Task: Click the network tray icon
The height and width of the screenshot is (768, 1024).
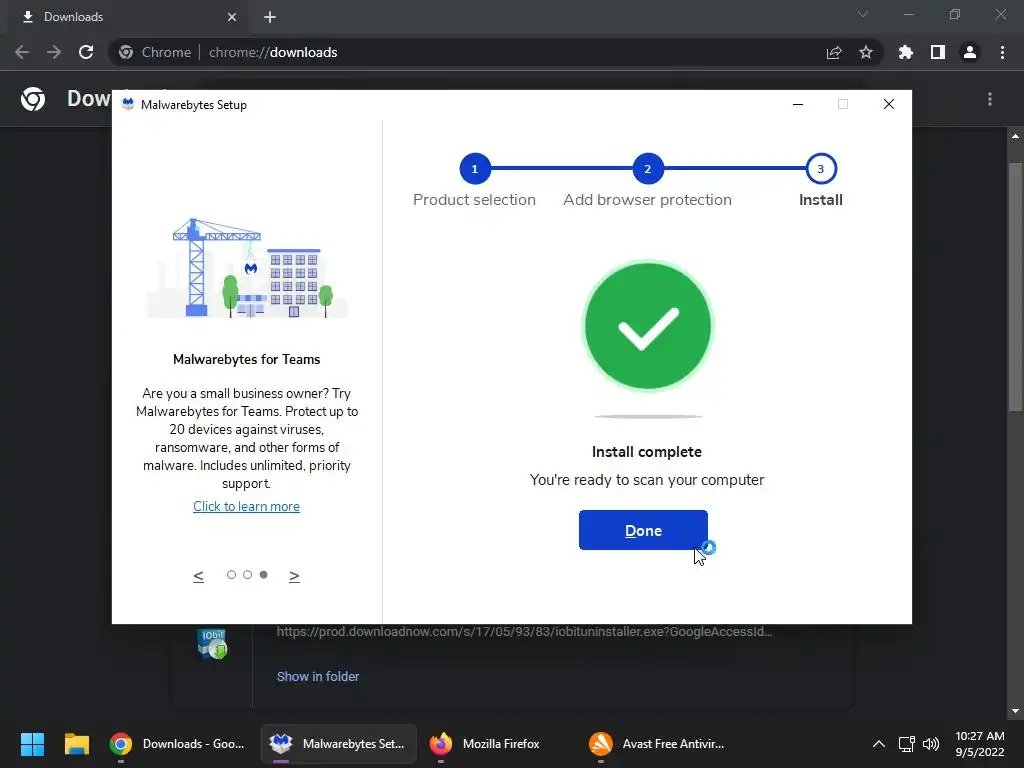Action: 906,744
